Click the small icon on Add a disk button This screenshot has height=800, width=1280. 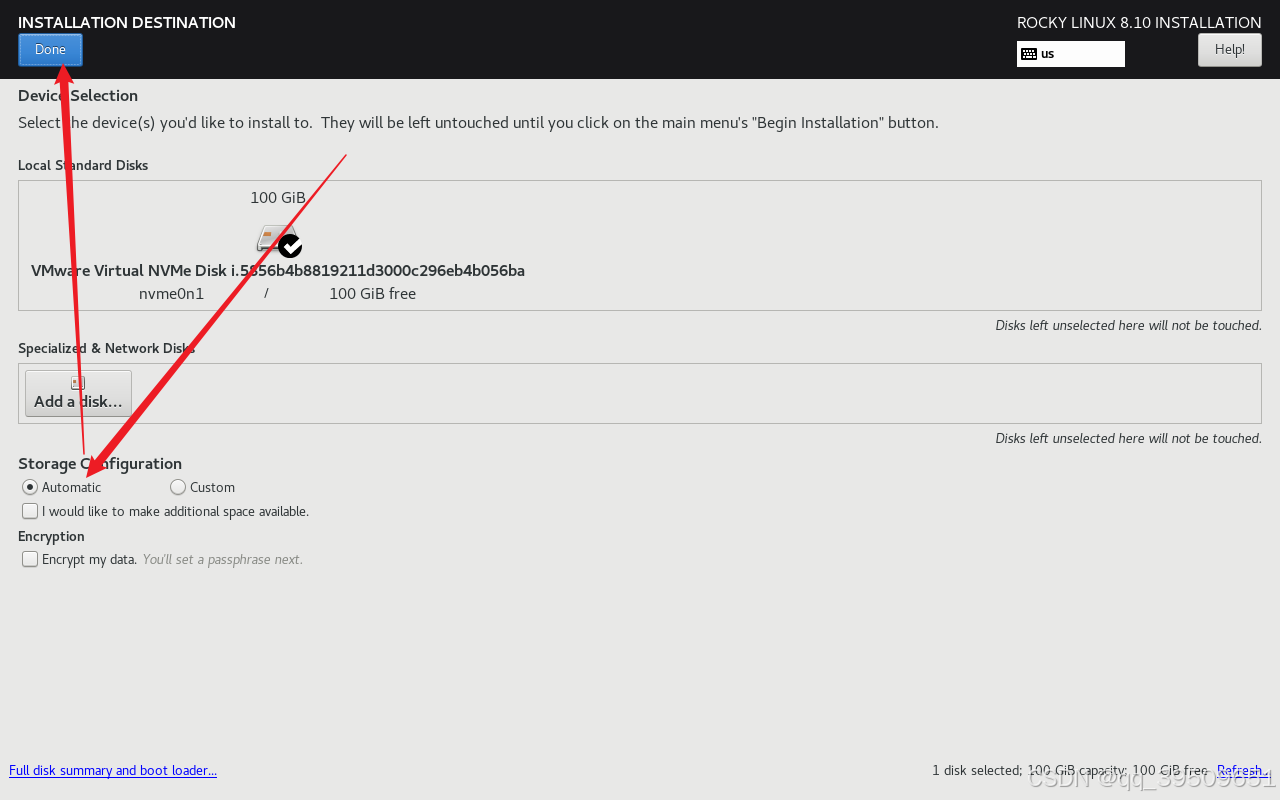click(78, 383)
